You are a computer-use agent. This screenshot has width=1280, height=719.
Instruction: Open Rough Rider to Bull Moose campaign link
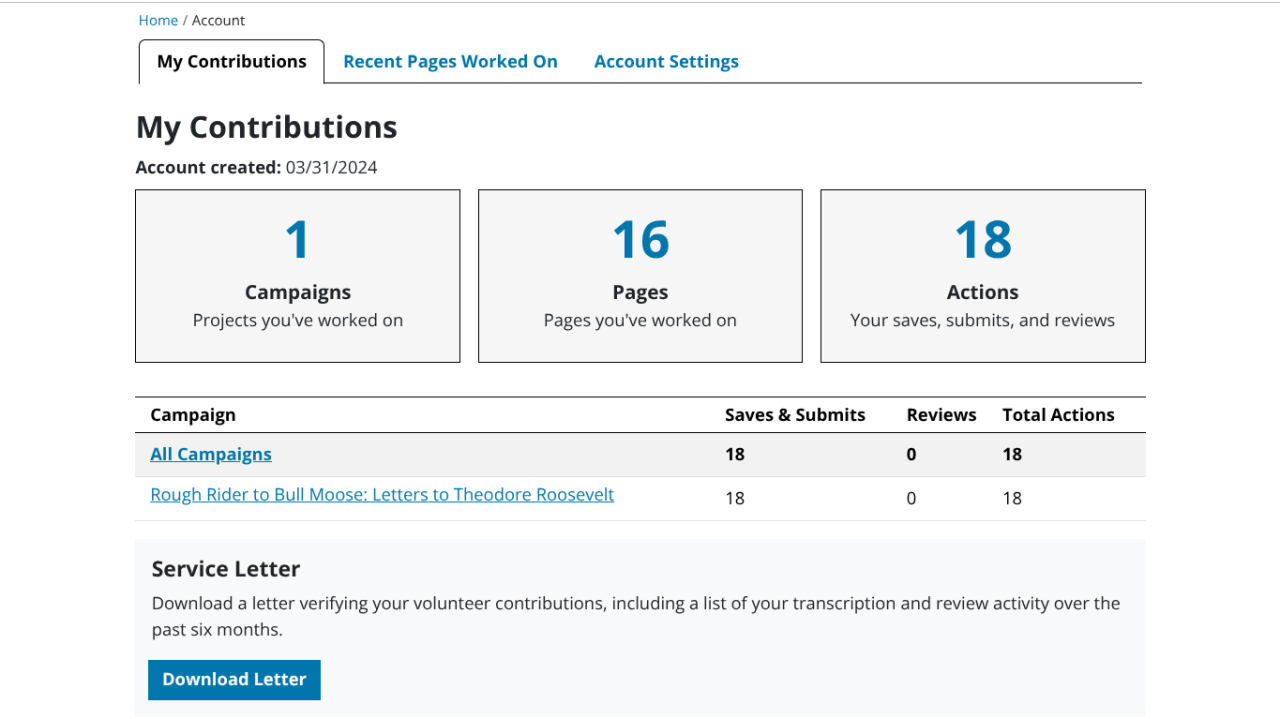coord(382,495)
